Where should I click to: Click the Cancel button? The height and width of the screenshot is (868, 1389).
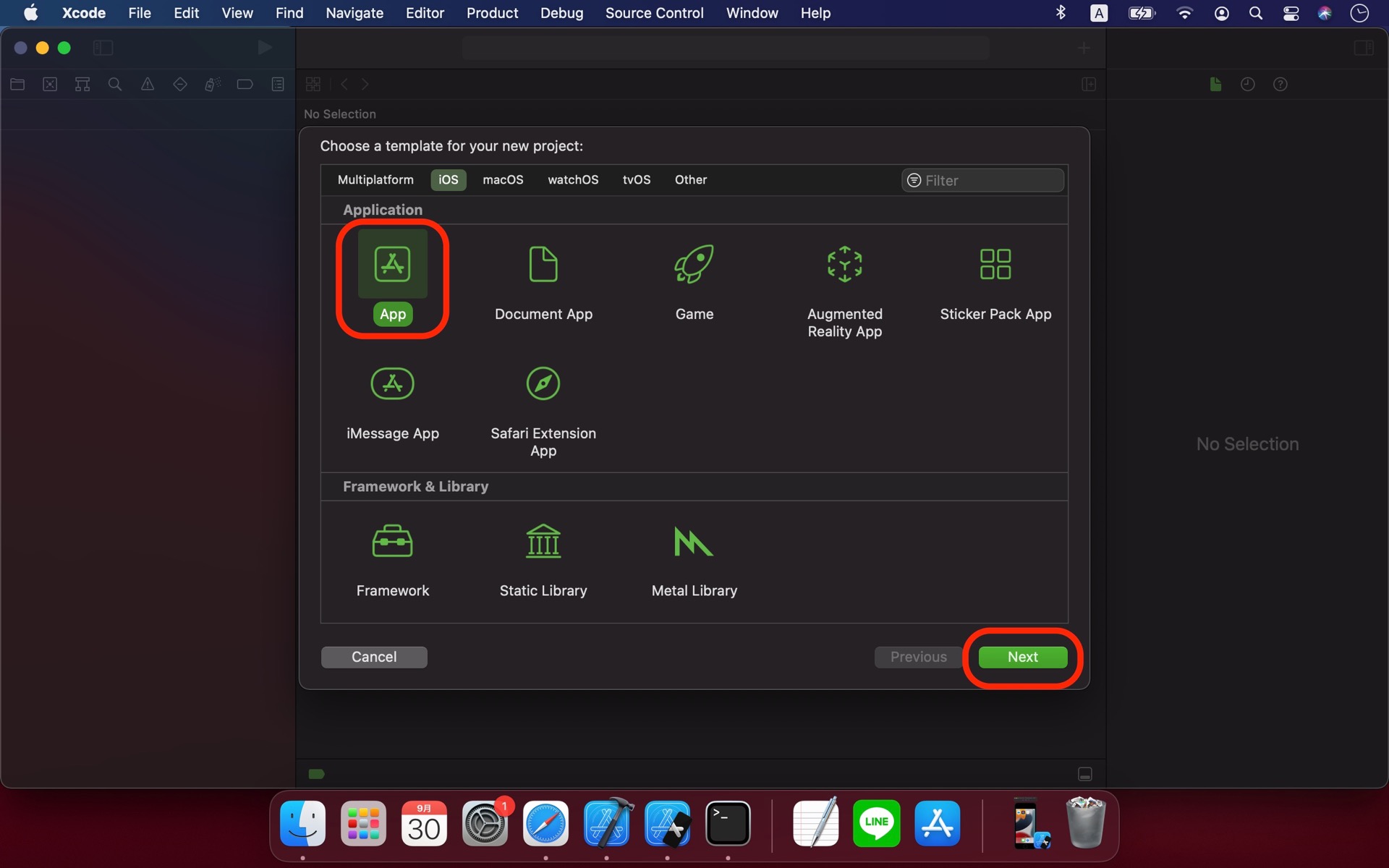(x=374, y=657)
